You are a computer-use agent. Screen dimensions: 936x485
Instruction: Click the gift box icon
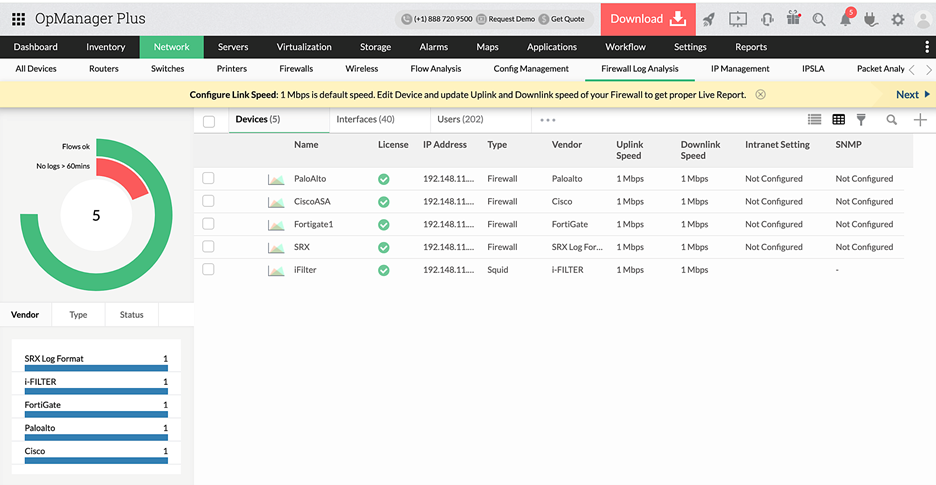tap(793, 19)
